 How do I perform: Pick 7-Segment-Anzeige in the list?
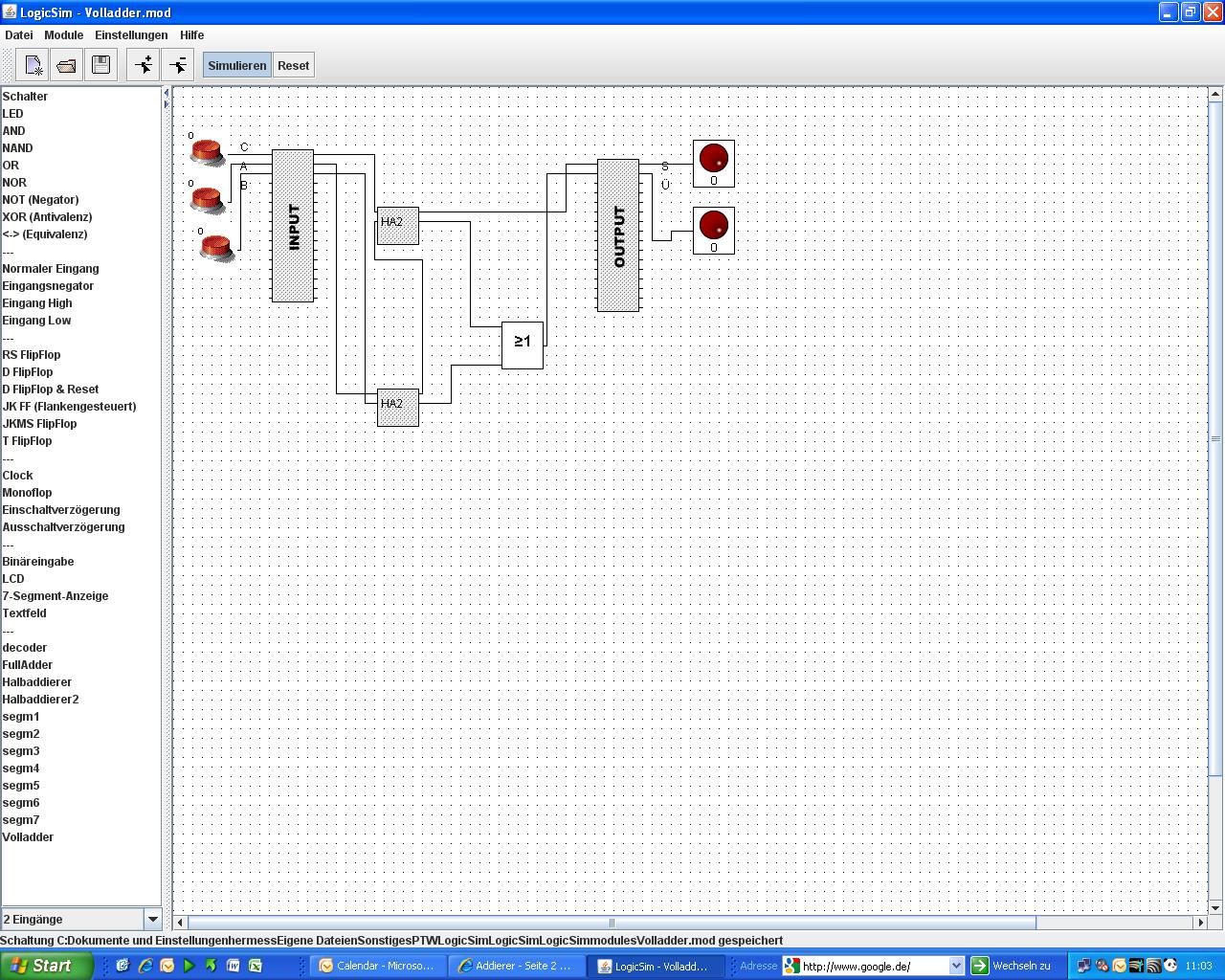point(56,596)
